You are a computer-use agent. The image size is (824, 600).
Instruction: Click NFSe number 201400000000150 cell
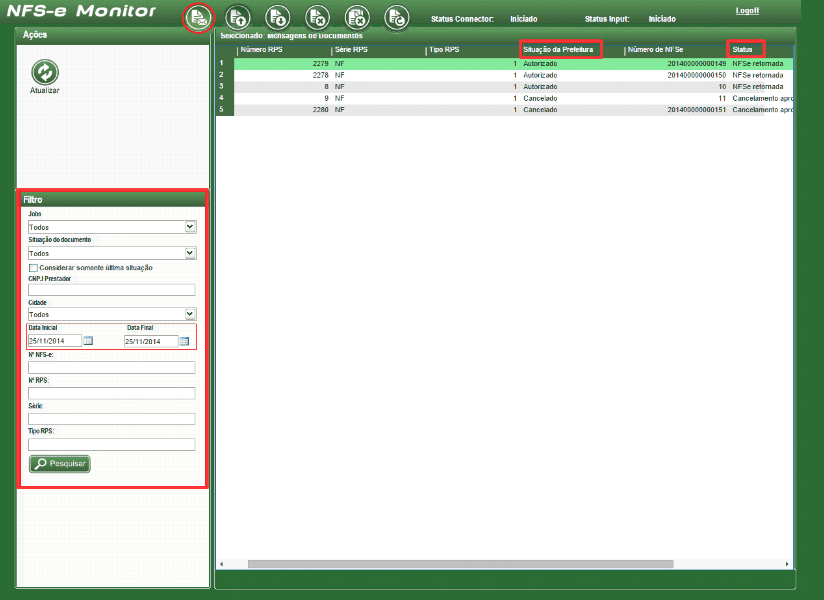[x=696, y=75]
